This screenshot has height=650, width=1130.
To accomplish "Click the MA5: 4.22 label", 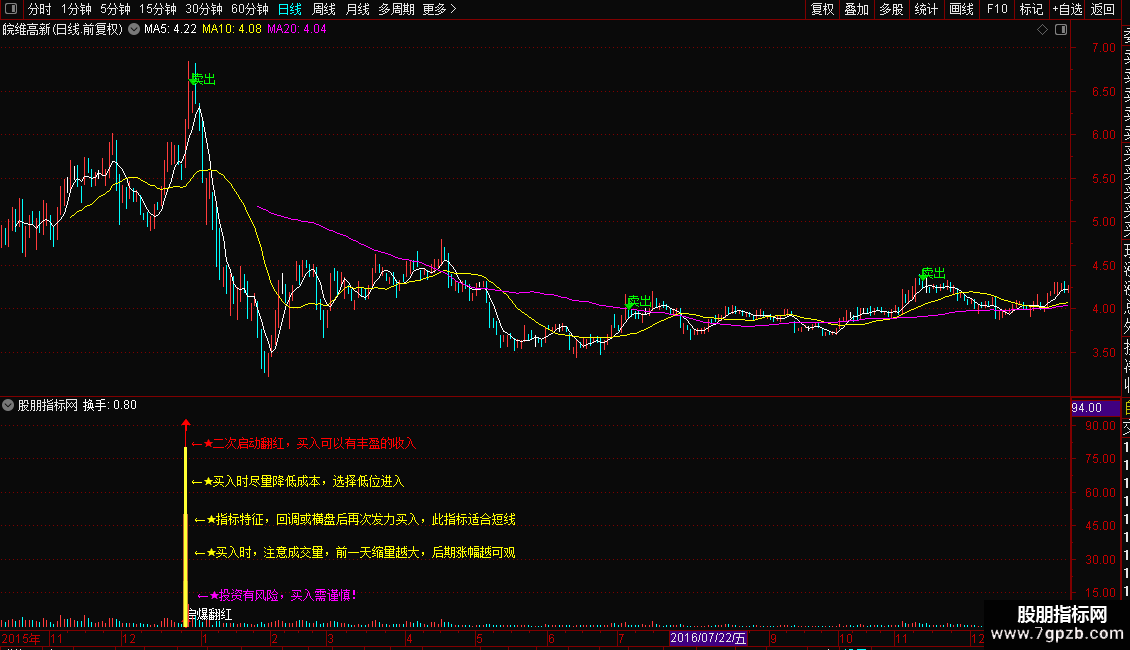I will coord(170,29).
